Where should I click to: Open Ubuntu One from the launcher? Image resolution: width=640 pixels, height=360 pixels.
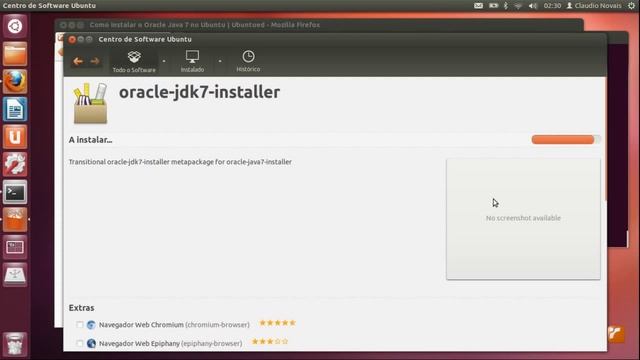pos(15,137)
